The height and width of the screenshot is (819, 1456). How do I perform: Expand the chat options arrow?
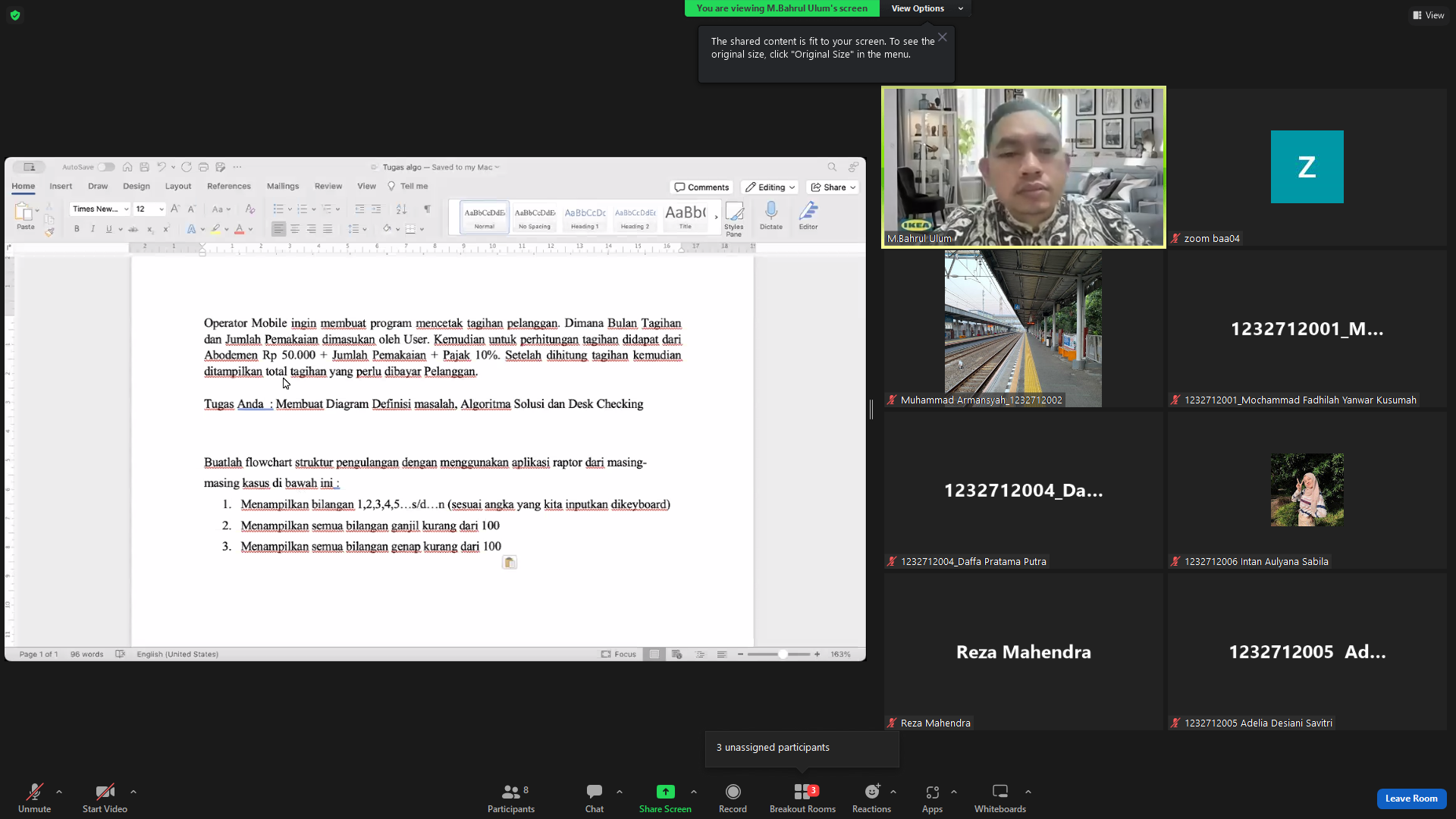coord(620,792)
